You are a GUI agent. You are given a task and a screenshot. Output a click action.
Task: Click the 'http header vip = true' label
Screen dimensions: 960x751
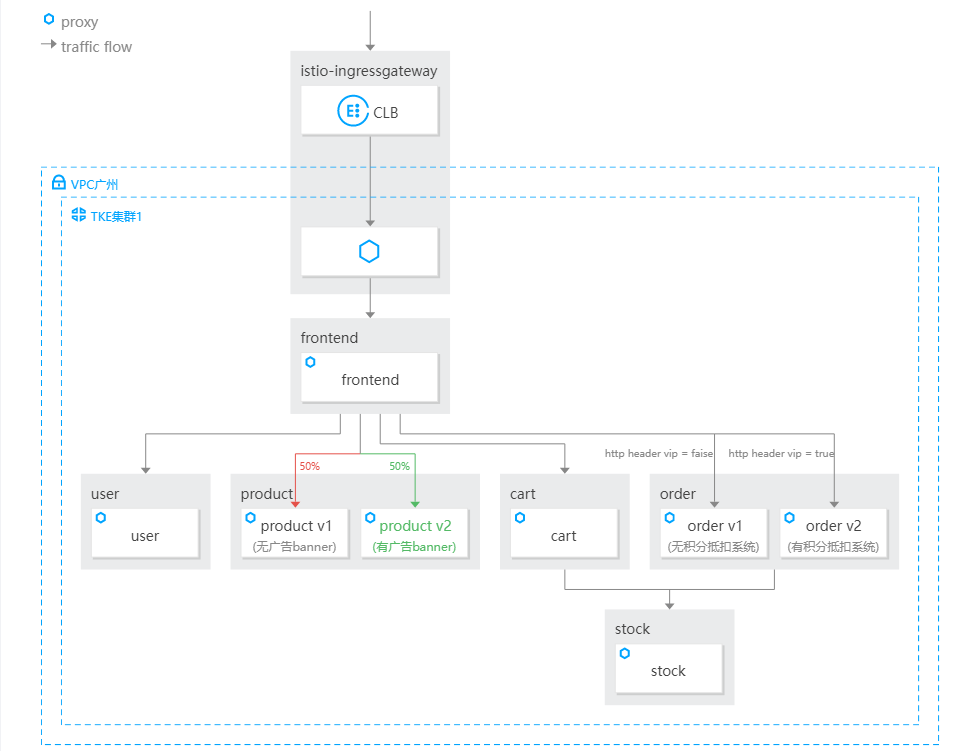781,454
